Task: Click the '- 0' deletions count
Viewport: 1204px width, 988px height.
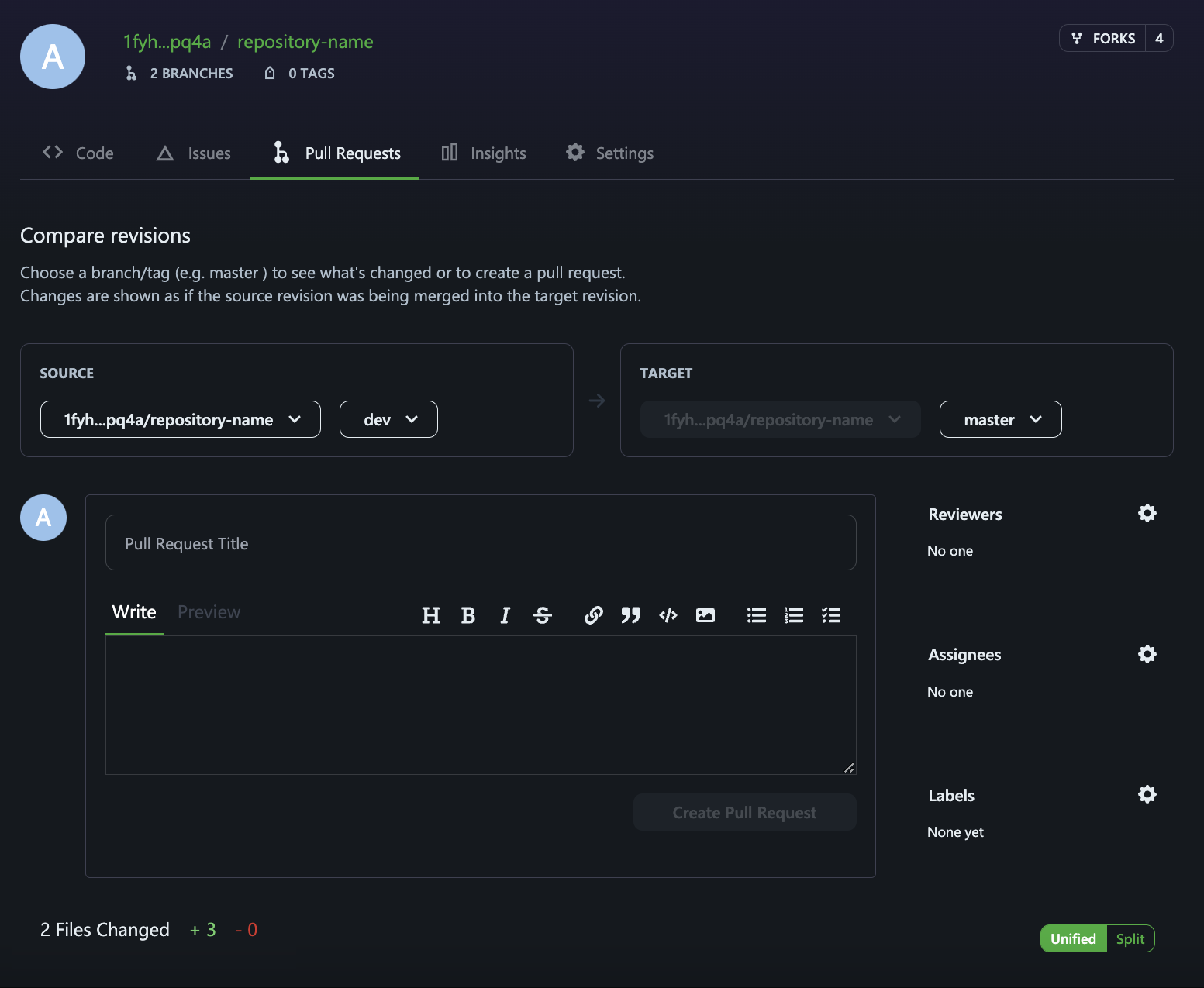Action: [247, 930]
